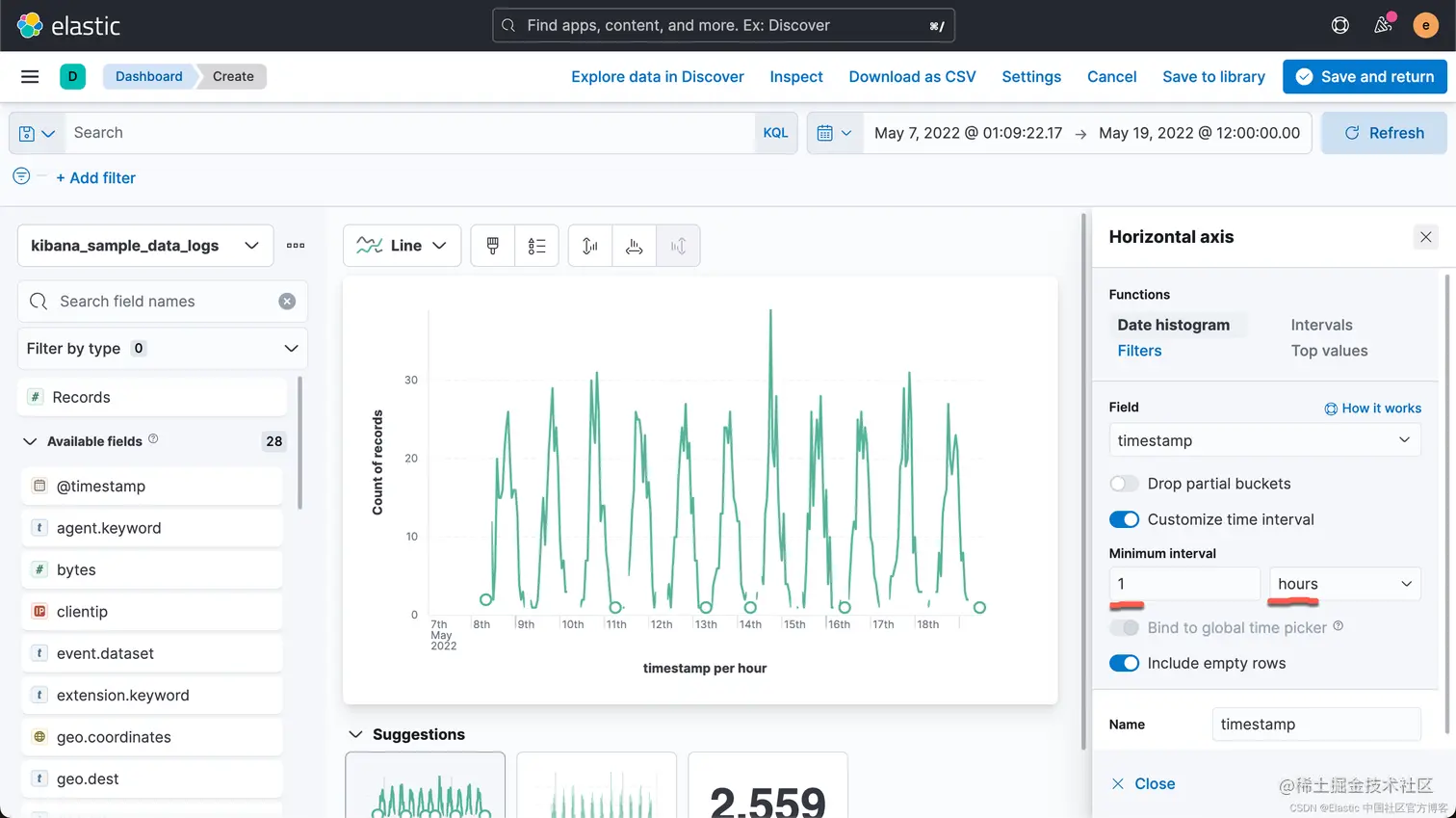Click the @timestamp date field icon

coord(39,486)
